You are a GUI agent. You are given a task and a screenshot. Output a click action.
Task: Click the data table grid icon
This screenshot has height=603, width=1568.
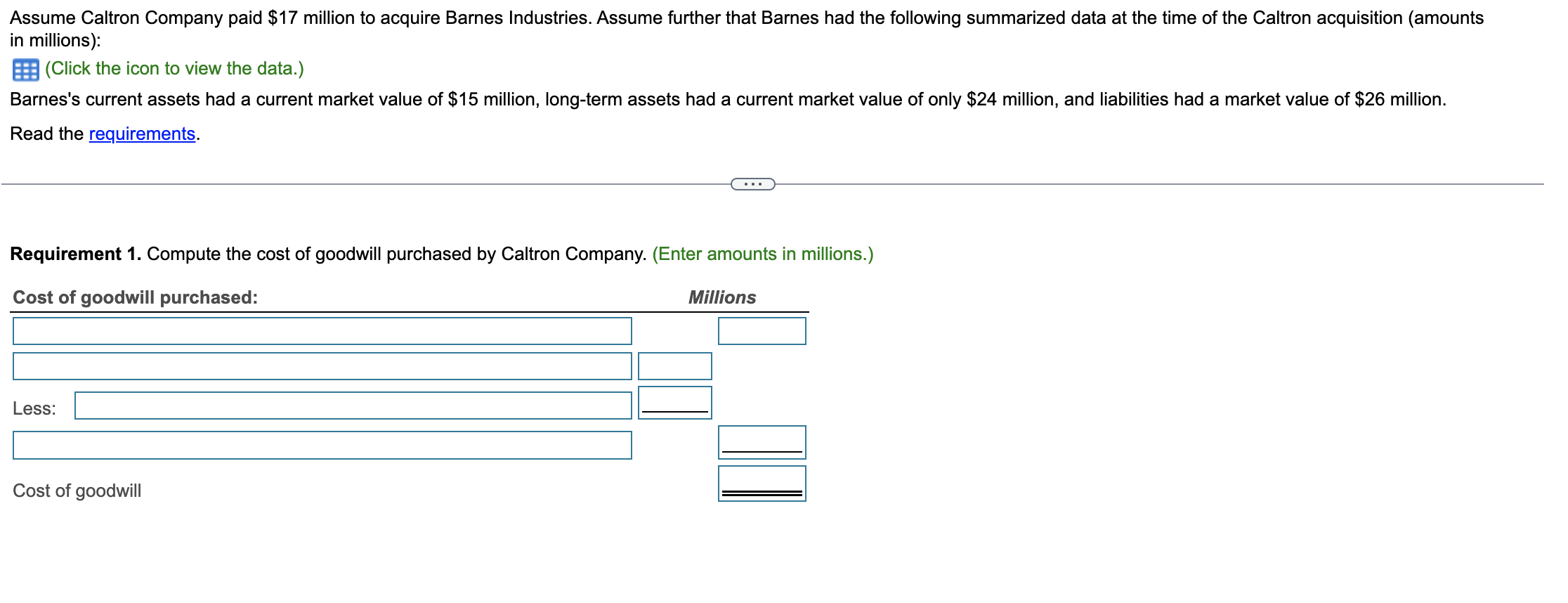(25, 70)
